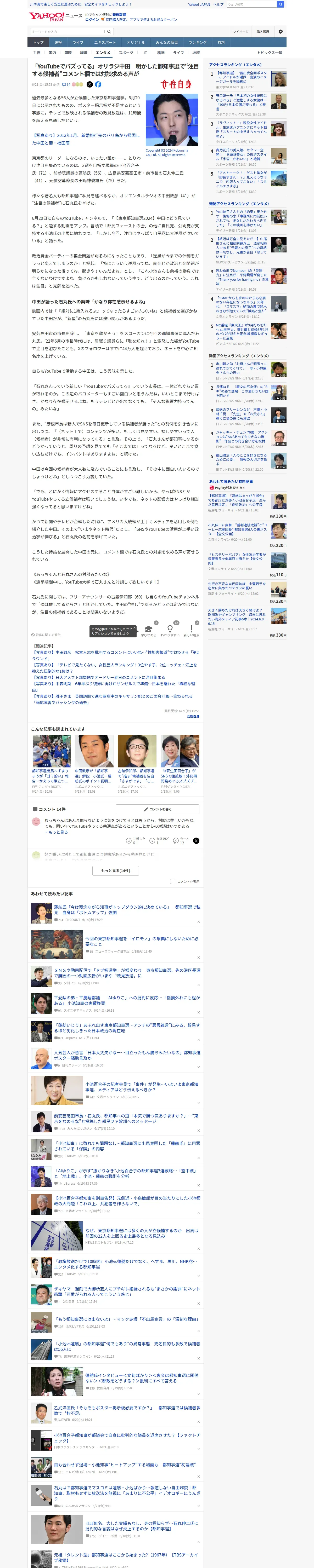Open article 蓮舫氏 今回は残念ながら知事
The width and height of the screenshot is (314, 1568).
tap(127, 909)
